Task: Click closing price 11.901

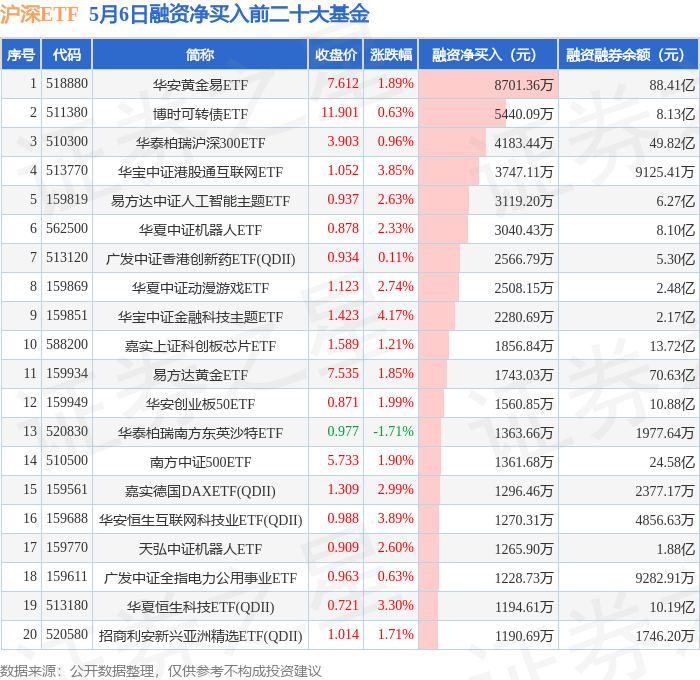Action: pyautogui.click(x=340, y=112)
